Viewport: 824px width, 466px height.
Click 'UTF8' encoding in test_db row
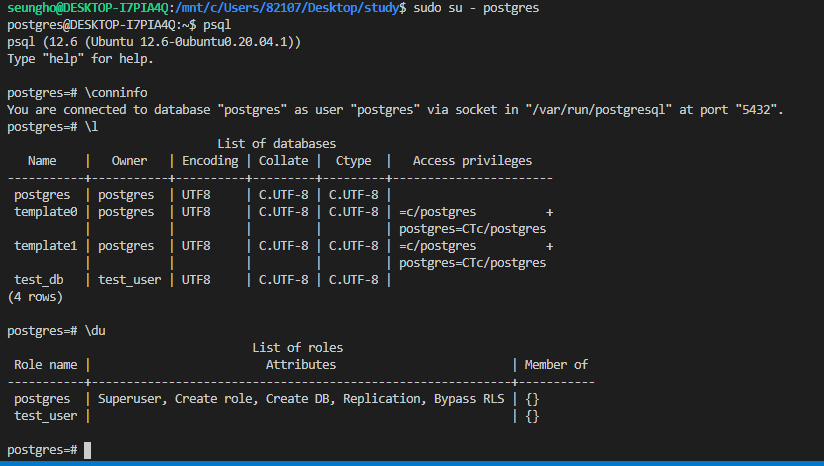coord(196,279)
